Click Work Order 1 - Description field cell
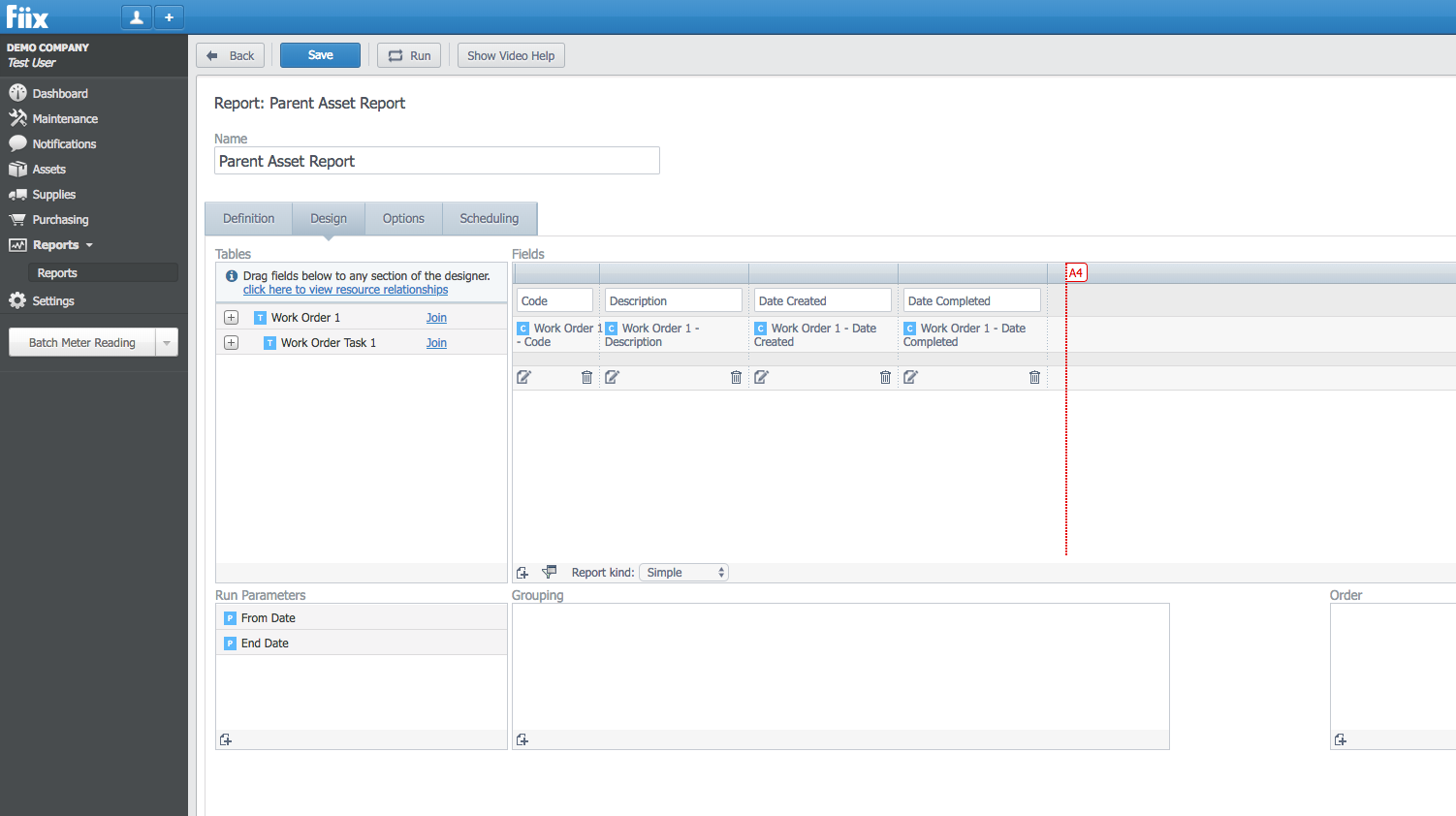Screen dimensions: 1456x816 675,335
